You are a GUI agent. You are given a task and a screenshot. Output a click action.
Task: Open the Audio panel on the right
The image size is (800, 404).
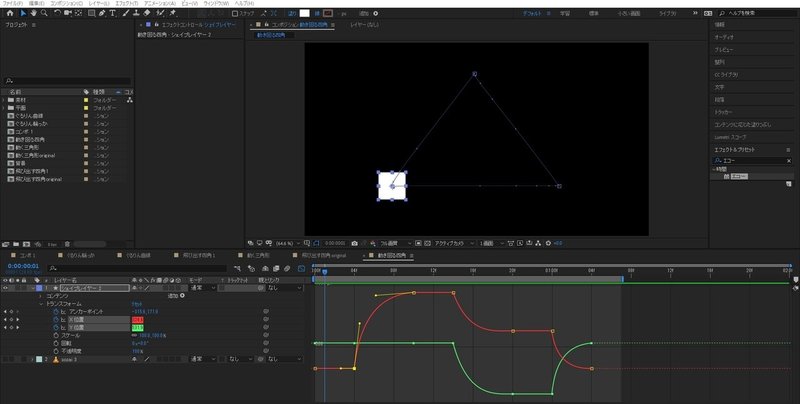click(x=723, y=37)
